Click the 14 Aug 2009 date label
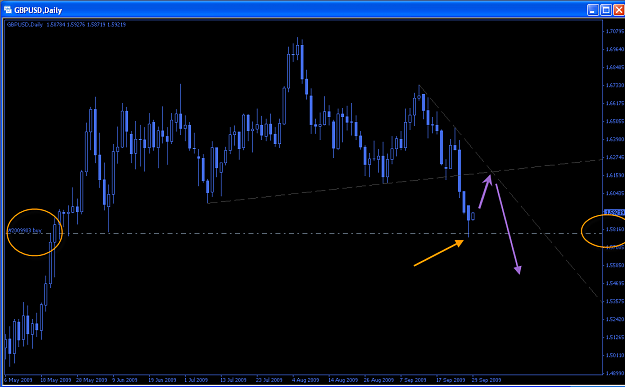The image size is (625, 387). point(342,380)
